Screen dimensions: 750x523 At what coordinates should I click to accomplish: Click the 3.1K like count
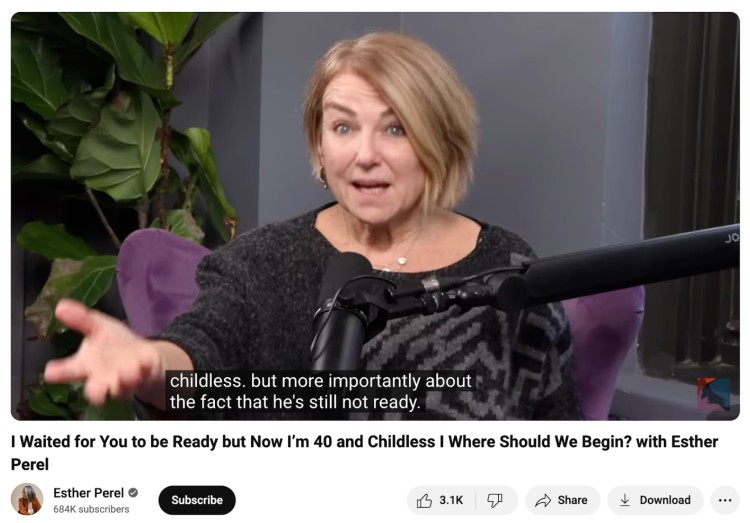pyautogui.click(x=451, y=500)
